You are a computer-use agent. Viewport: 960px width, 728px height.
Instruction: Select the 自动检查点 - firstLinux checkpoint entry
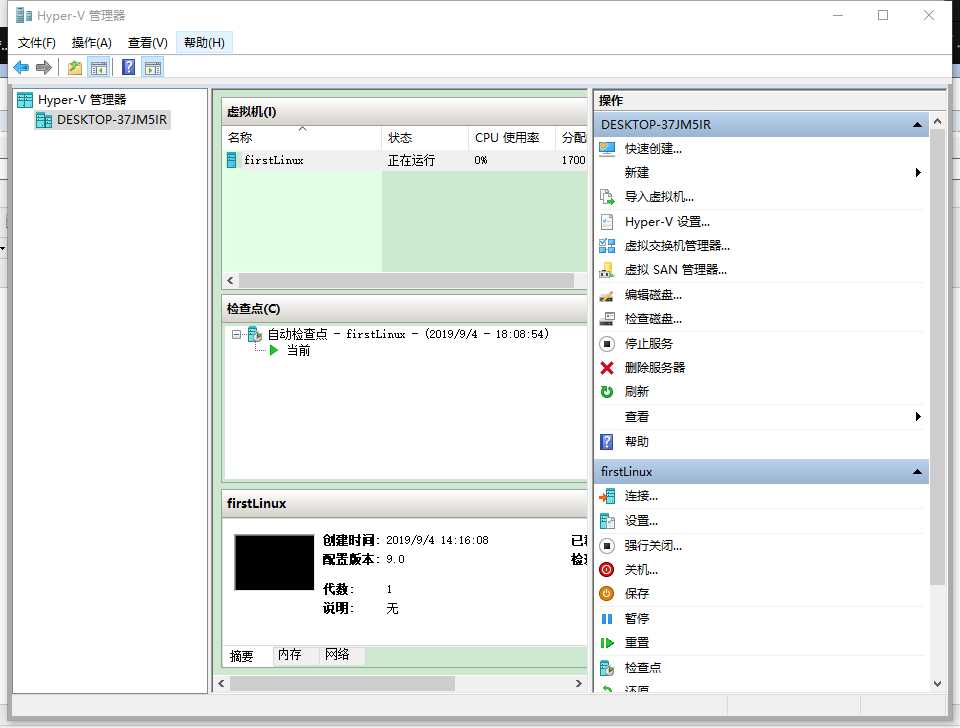[x=408, y=334]
